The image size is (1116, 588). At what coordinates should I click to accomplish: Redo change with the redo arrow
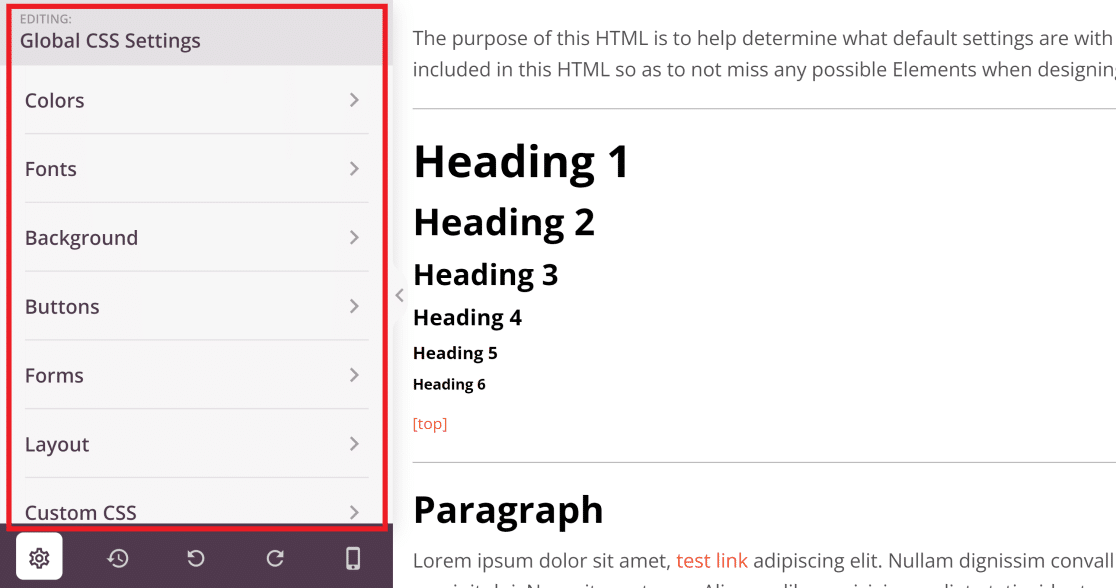(x=274, y=558)
